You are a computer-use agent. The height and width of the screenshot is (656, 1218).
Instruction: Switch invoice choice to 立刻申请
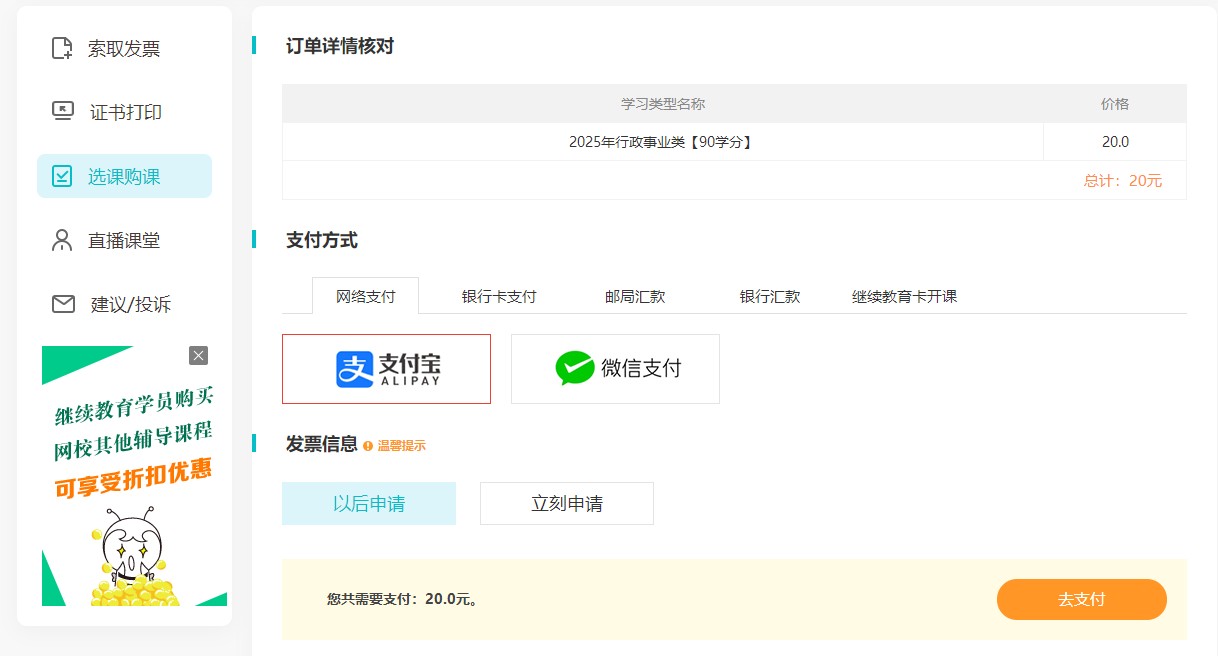[x=566, y=503]
